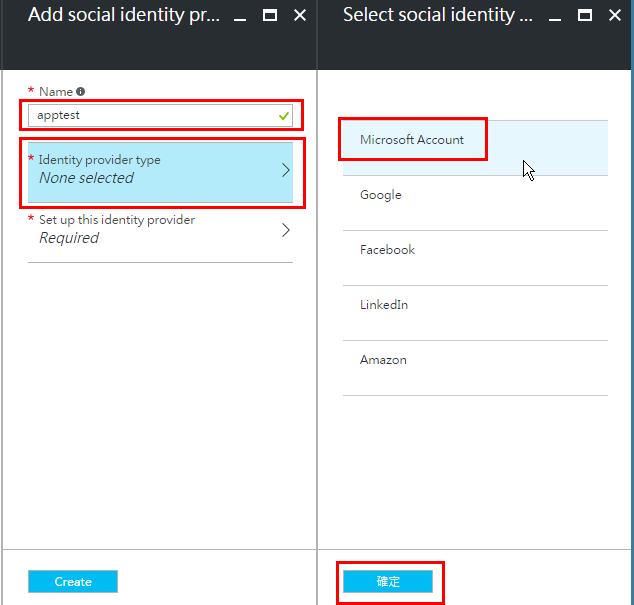Click the green checkmark in Name field

coord(284,116)
